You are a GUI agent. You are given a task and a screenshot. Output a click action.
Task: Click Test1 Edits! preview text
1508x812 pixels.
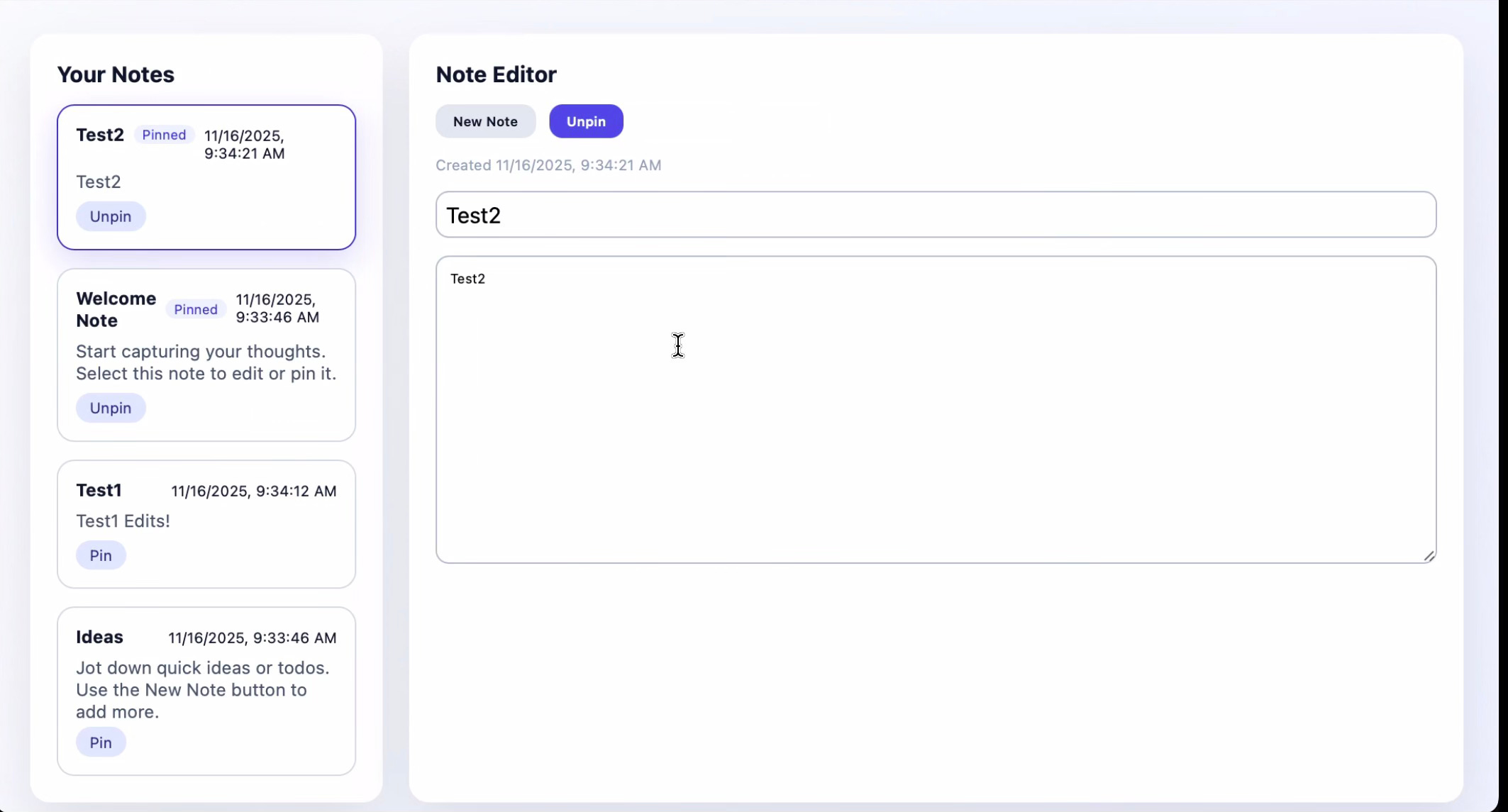click(123, 521)
